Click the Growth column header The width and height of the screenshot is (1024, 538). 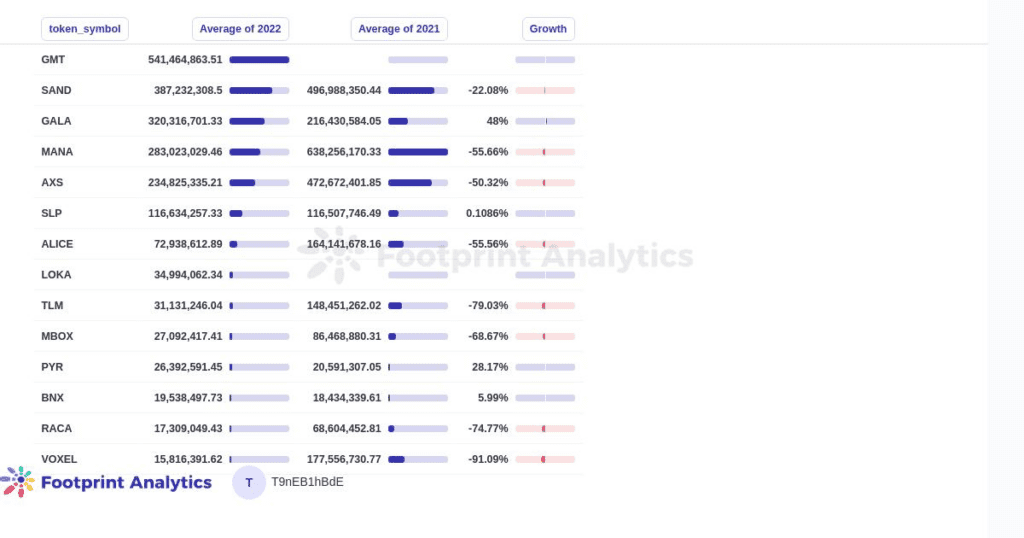click(x=549, y=29)
